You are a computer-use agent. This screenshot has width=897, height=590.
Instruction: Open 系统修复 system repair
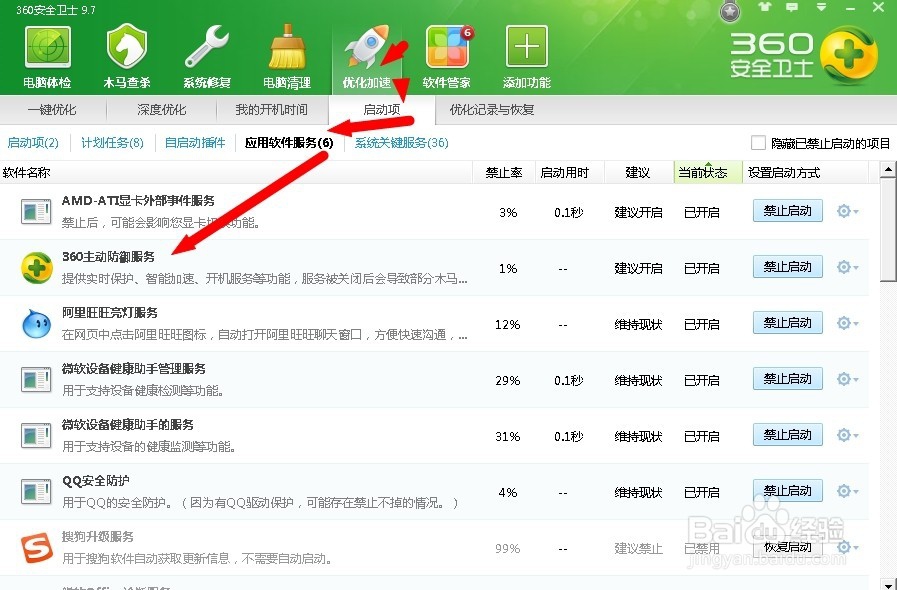pos(207,57)
